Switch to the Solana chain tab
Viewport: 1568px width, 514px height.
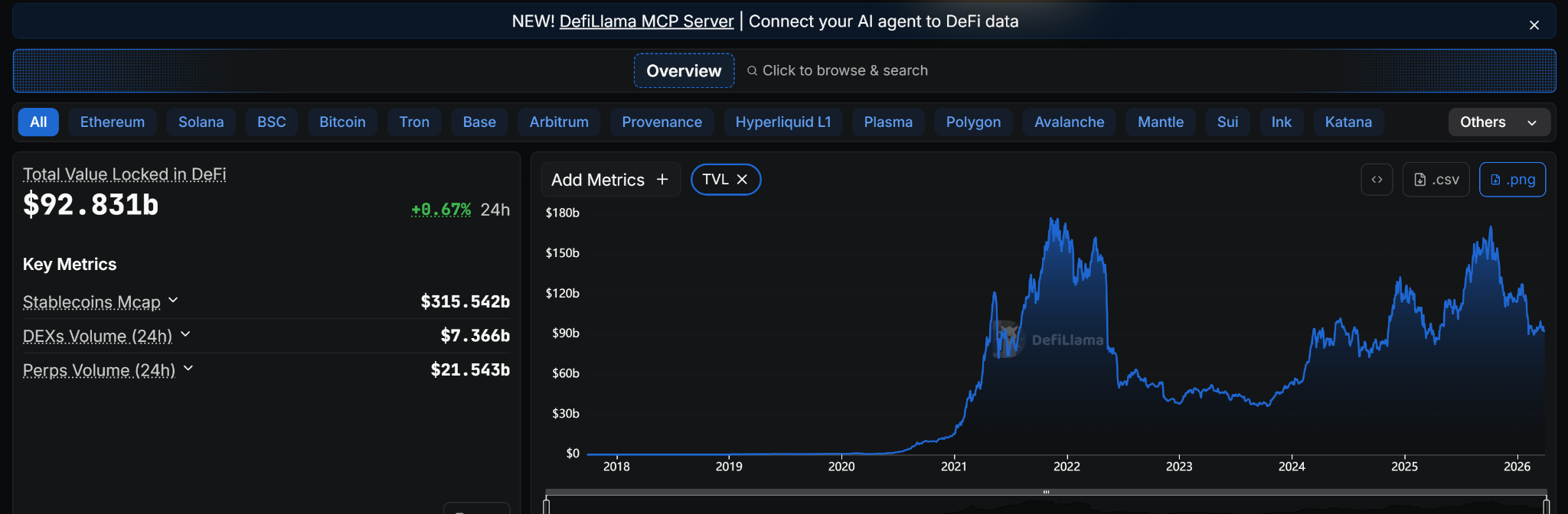pos(201,122)
